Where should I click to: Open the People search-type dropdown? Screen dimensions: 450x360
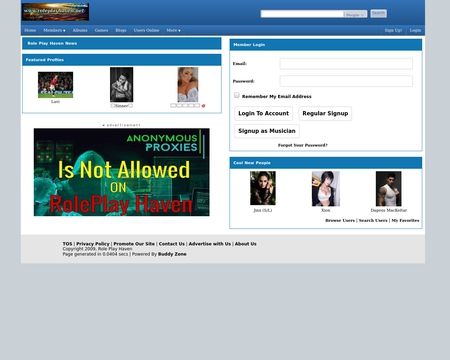click(355, 14)
